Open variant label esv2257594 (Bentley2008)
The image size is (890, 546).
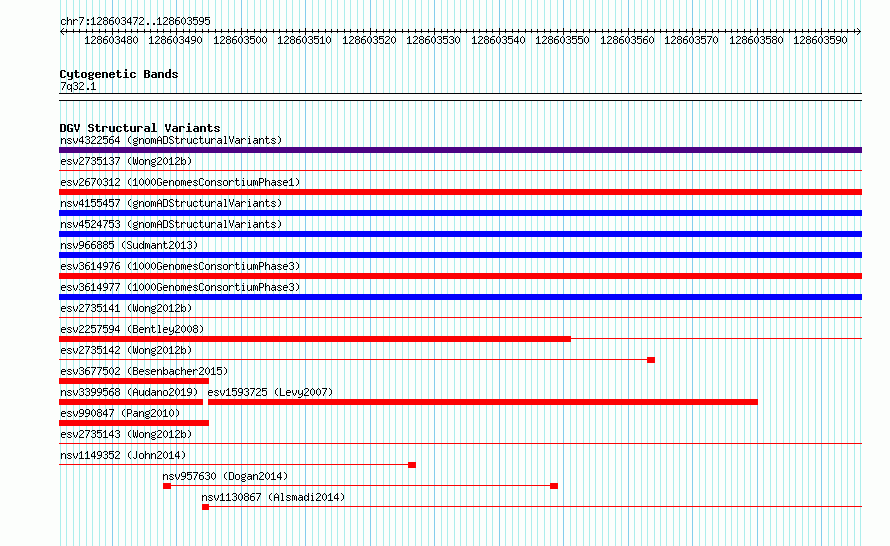(132, 329)
